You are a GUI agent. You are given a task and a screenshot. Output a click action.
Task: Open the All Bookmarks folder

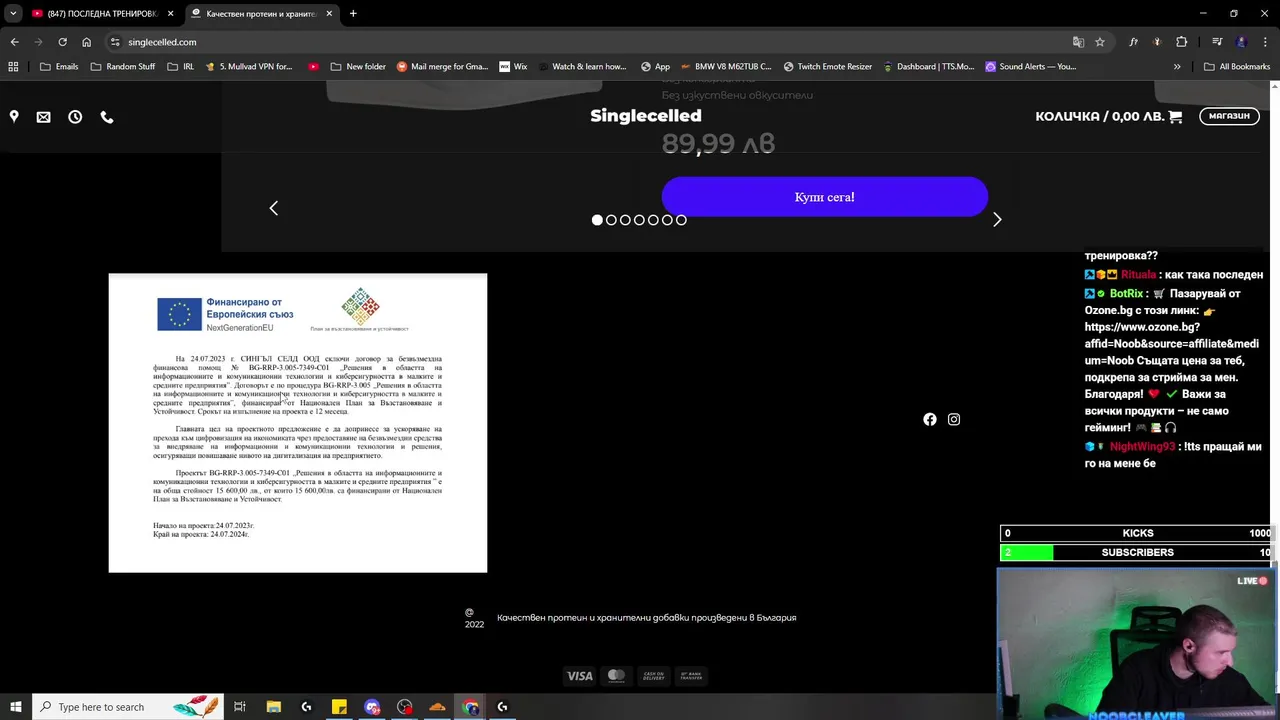pyautogui.click(x=1237, y=67)
